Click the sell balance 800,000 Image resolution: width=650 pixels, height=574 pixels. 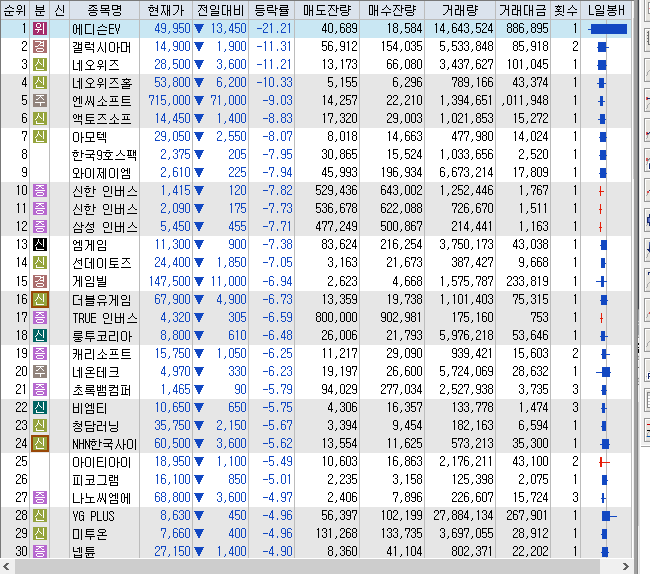[336, 317]
